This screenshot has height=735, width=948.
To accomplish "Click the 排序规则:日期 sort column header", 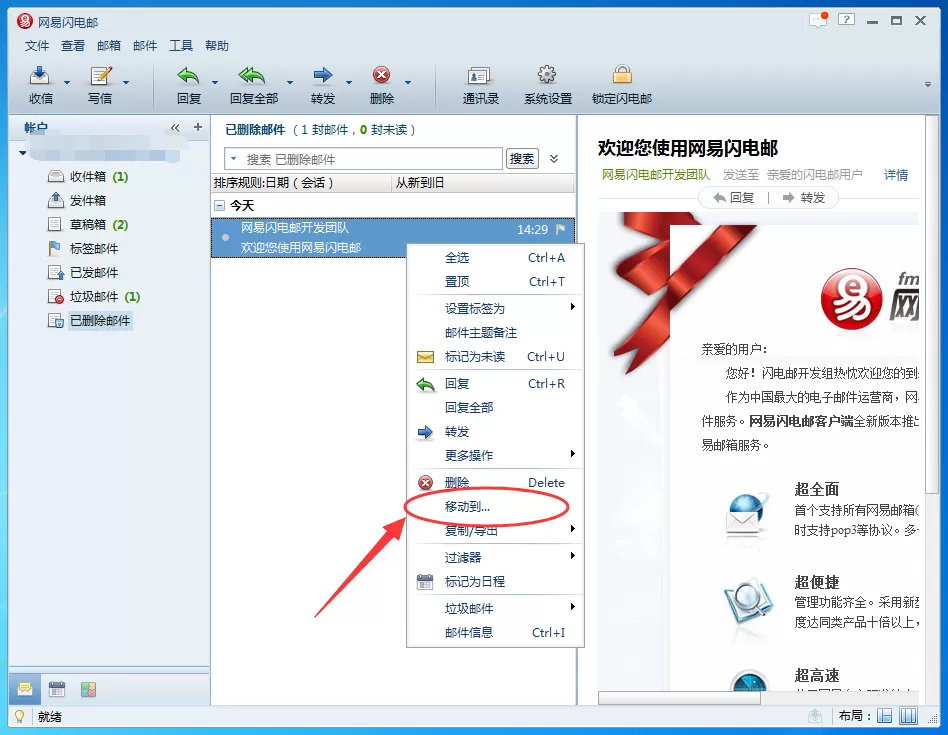I will 302,183.
